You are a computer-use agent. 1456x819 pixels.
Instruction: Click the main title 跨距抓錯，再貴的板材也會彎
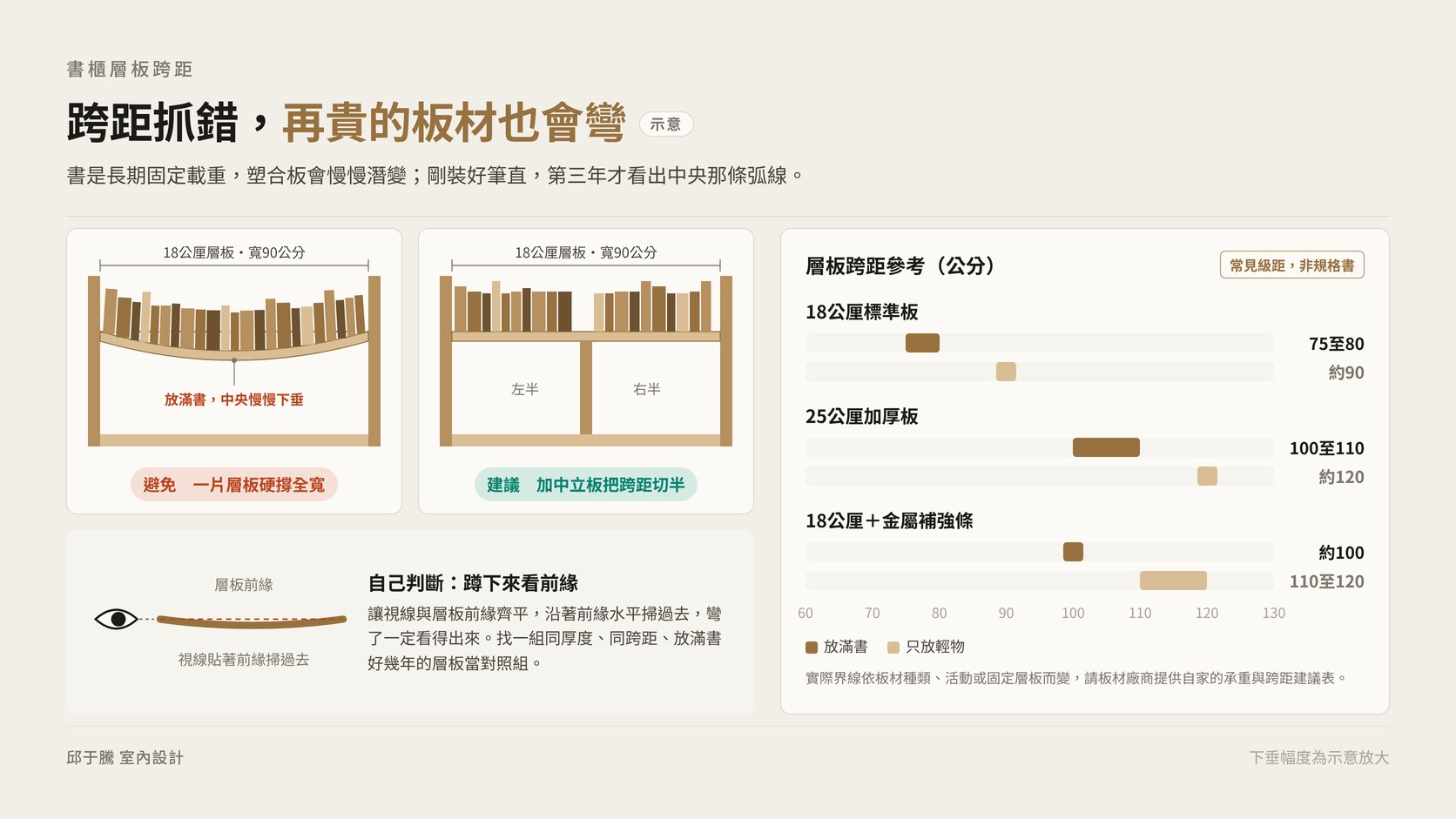tap(347, 123)
